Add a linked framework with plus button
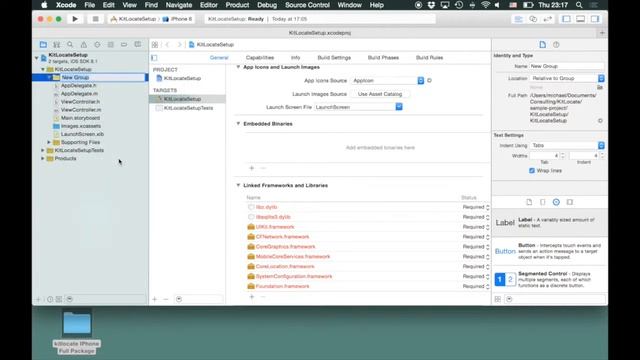The width and height of the screenshot is (640, 360). point(252,297)
